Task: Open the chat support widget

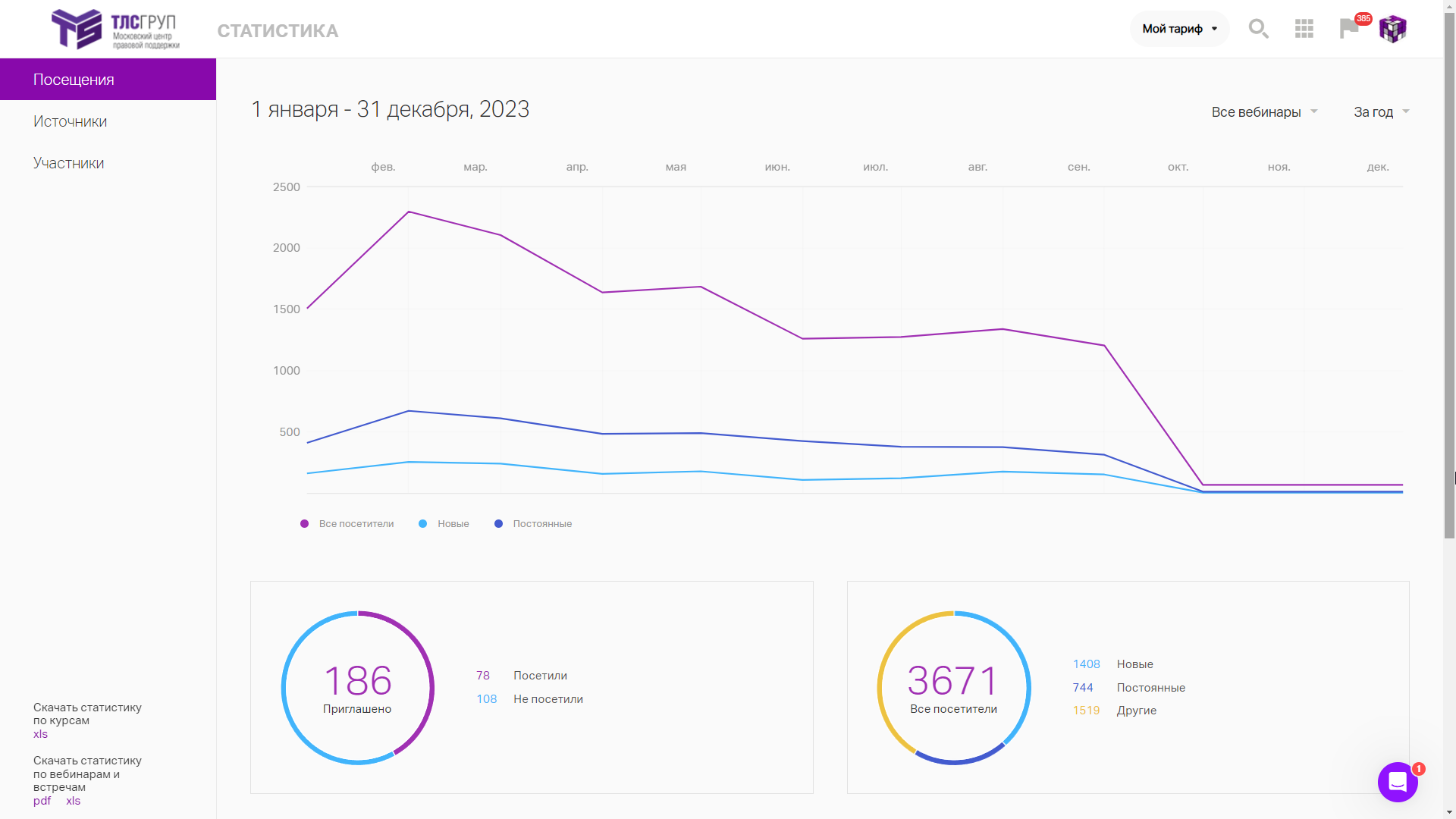Action: [x=1398, y=782]
